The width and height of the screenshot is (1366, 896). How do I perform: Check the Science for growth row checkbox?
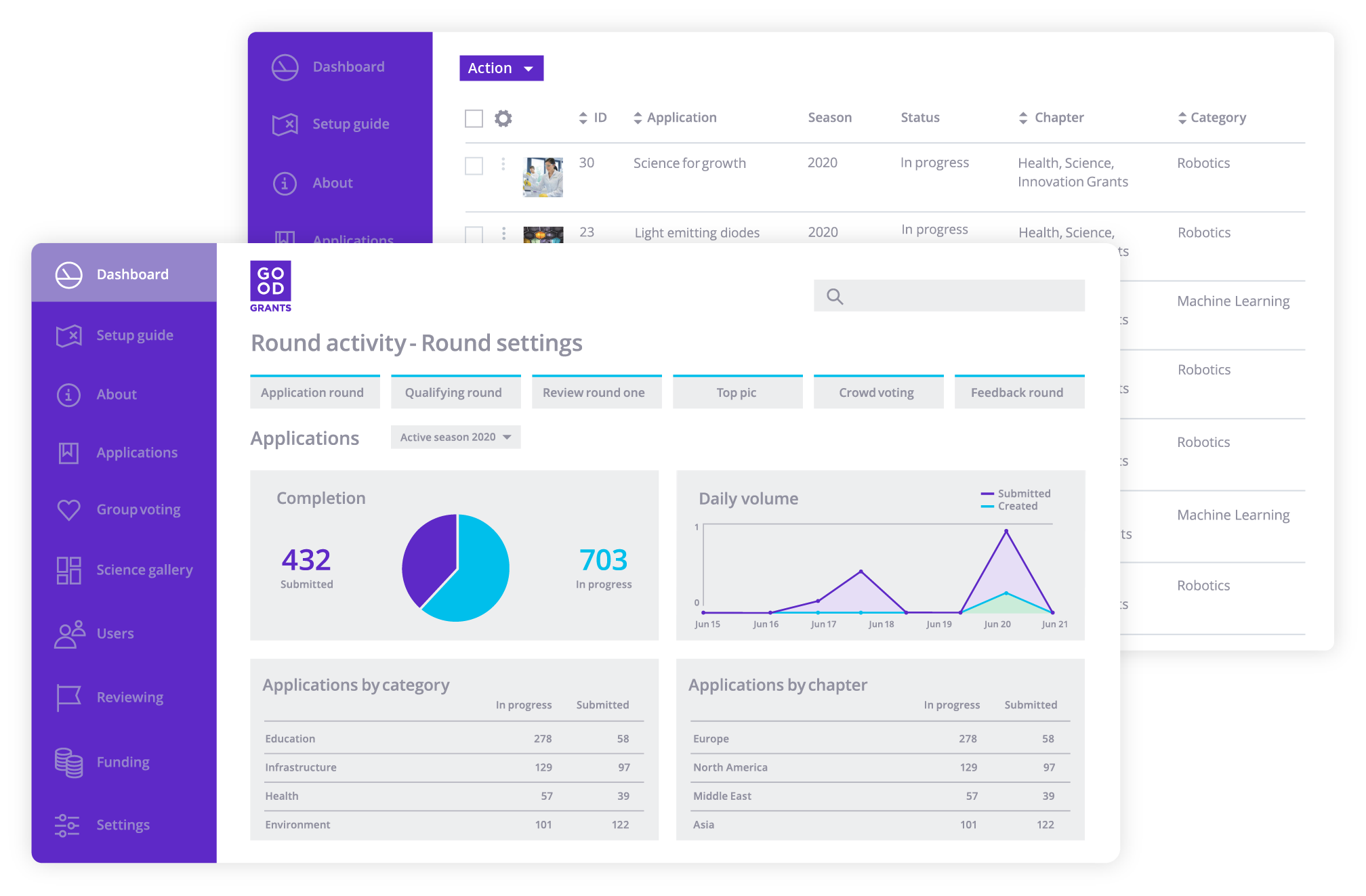[x=474, y=166]
